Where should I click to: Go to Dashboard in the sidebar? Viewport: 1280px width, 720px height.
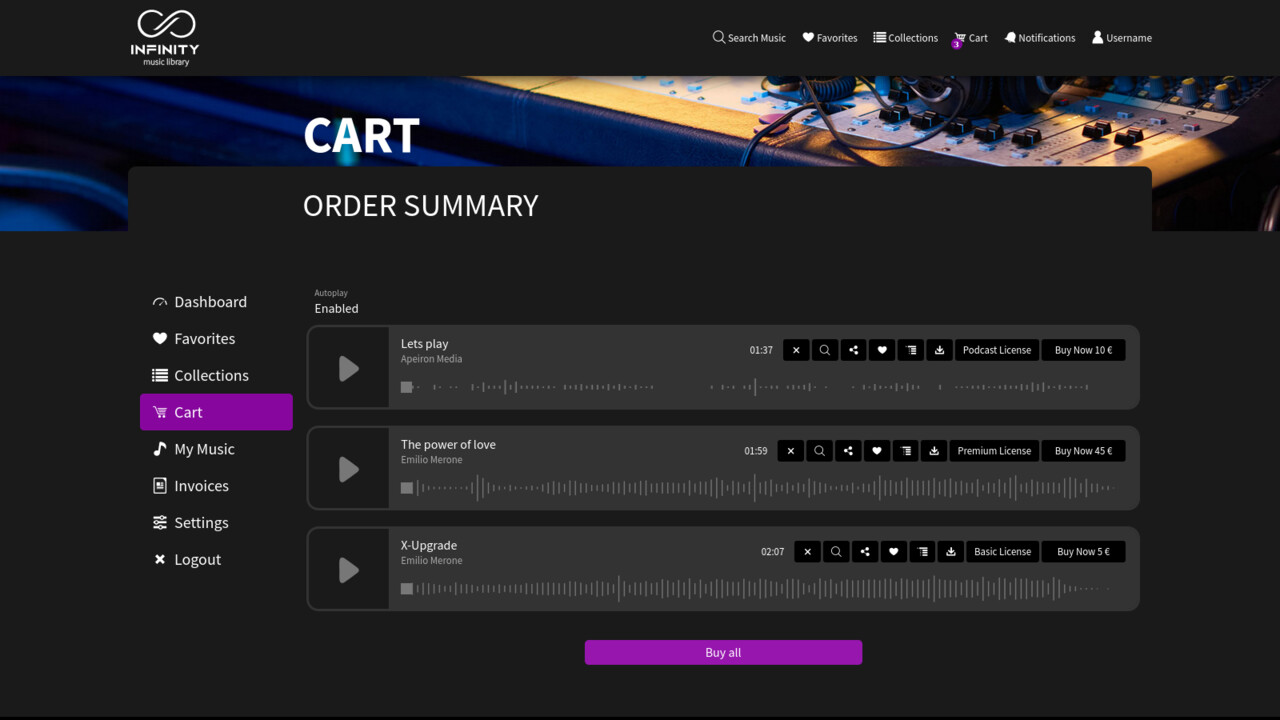[216, 302]
